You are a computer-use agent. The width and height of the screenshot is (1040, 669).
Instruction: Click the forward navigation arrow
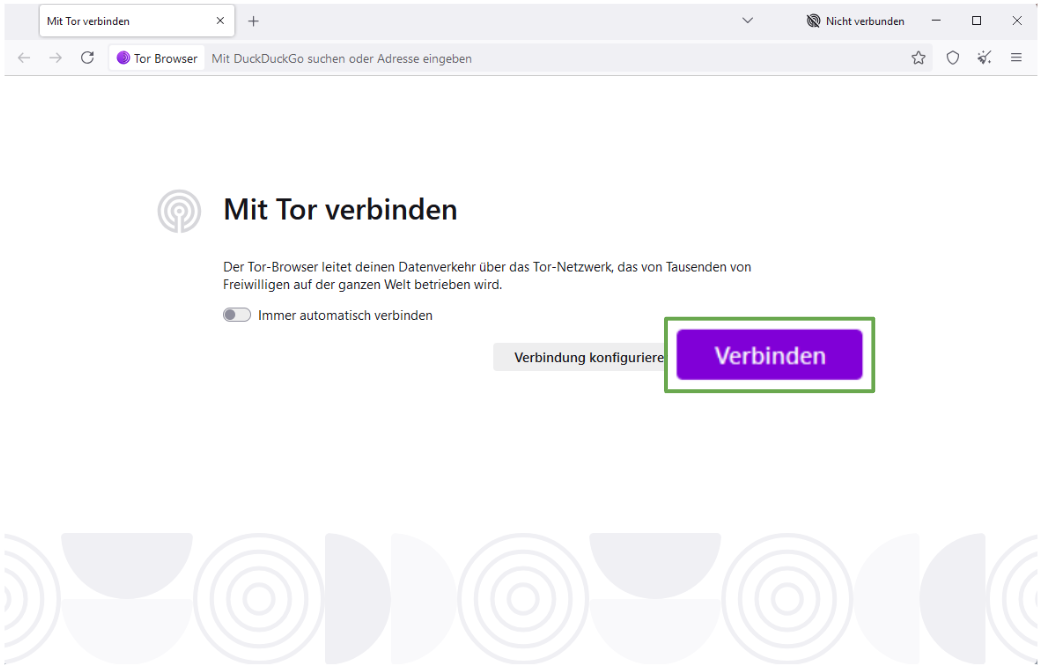pyautogui.click(x=55, y=57)
